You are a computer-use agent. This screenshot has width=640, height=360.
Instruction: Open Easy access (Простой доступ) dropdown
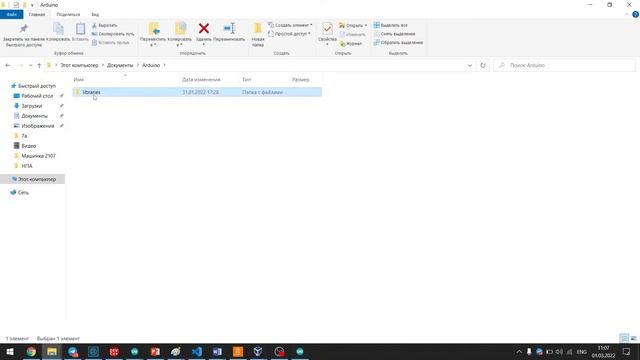289,34
